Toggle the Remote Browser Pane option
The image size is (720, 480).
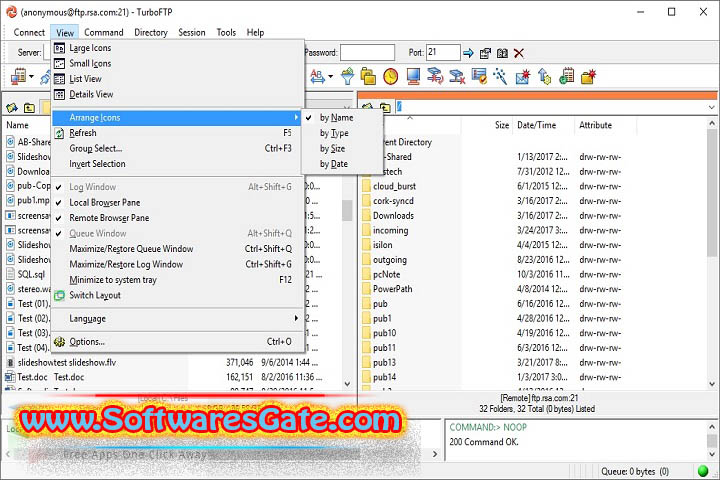point(177,218)
